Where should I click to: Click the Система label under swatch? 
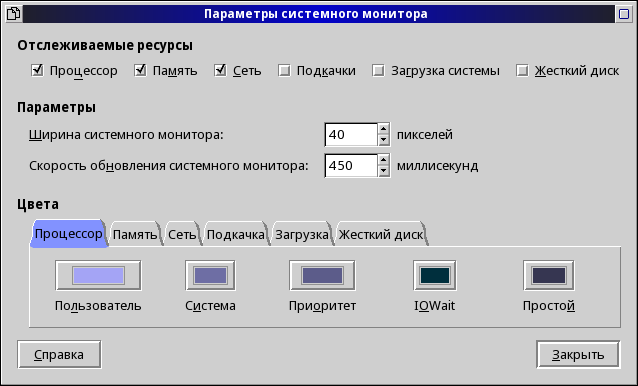click(210, 306)
